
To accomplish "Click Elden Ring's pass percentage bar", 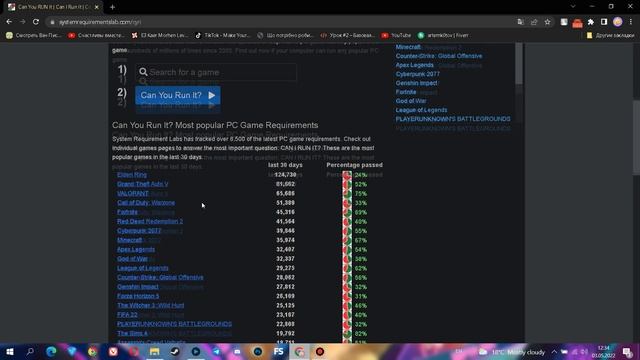I will (x=347, y=175).
